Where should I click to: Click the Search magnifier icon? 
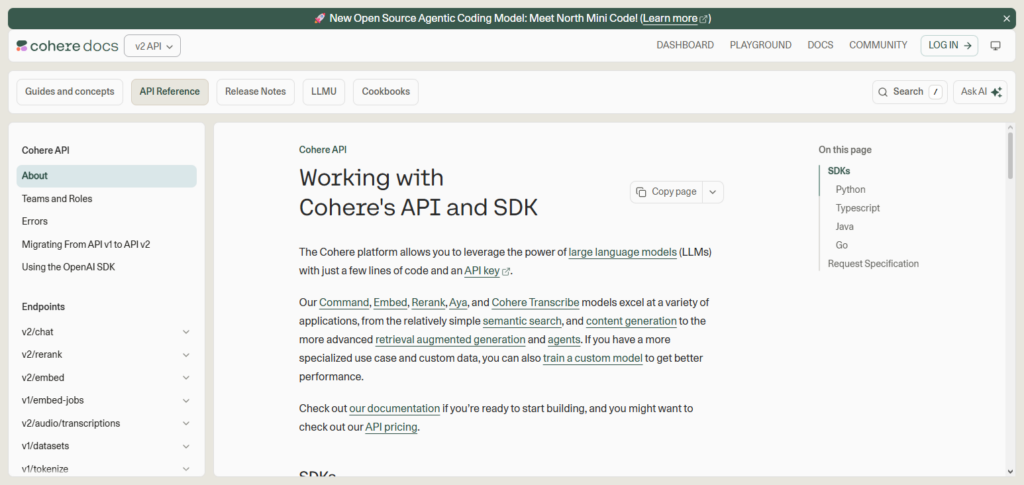tap(883, 92)
